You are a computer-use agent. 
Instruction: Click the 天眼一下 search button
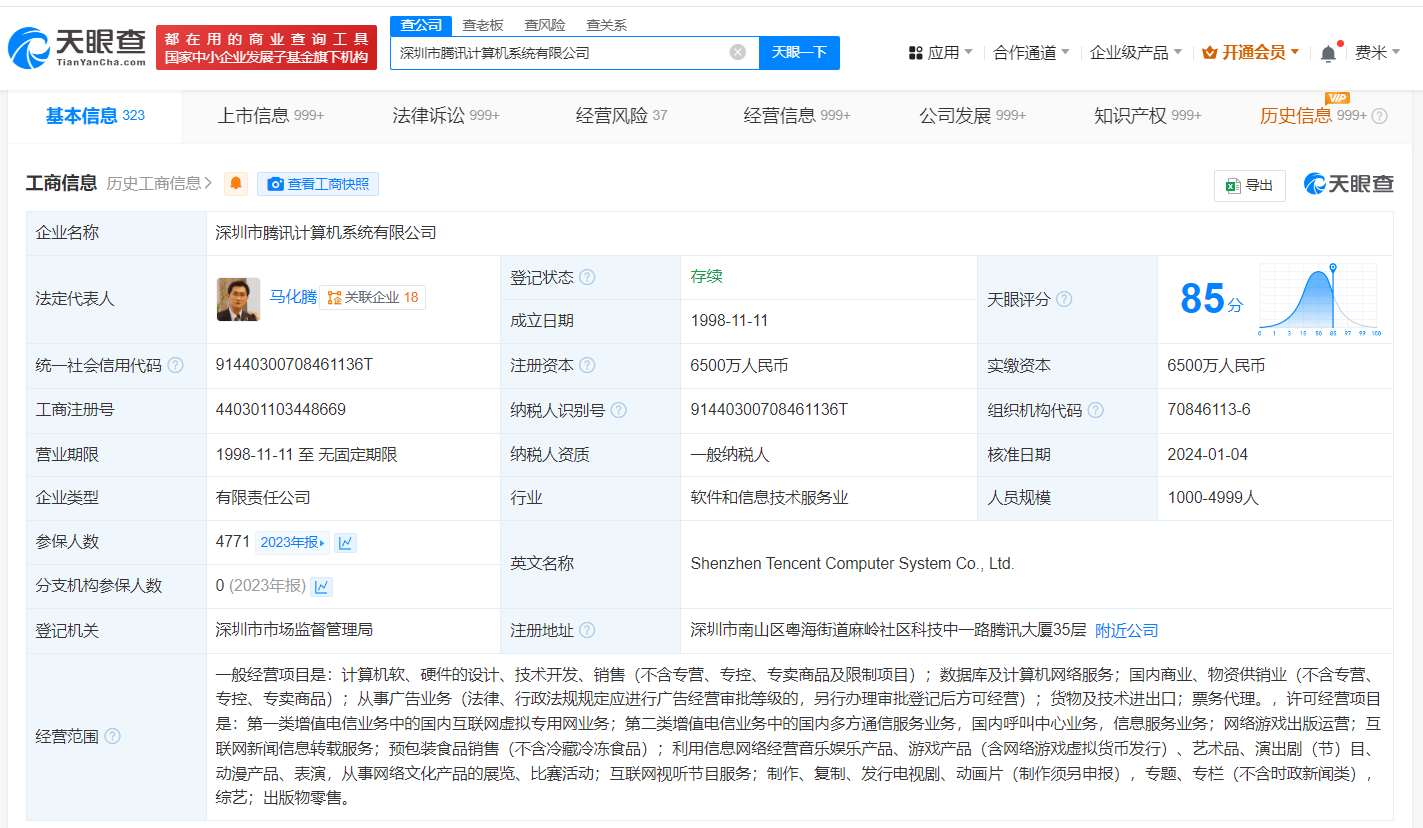coord(799,53)
